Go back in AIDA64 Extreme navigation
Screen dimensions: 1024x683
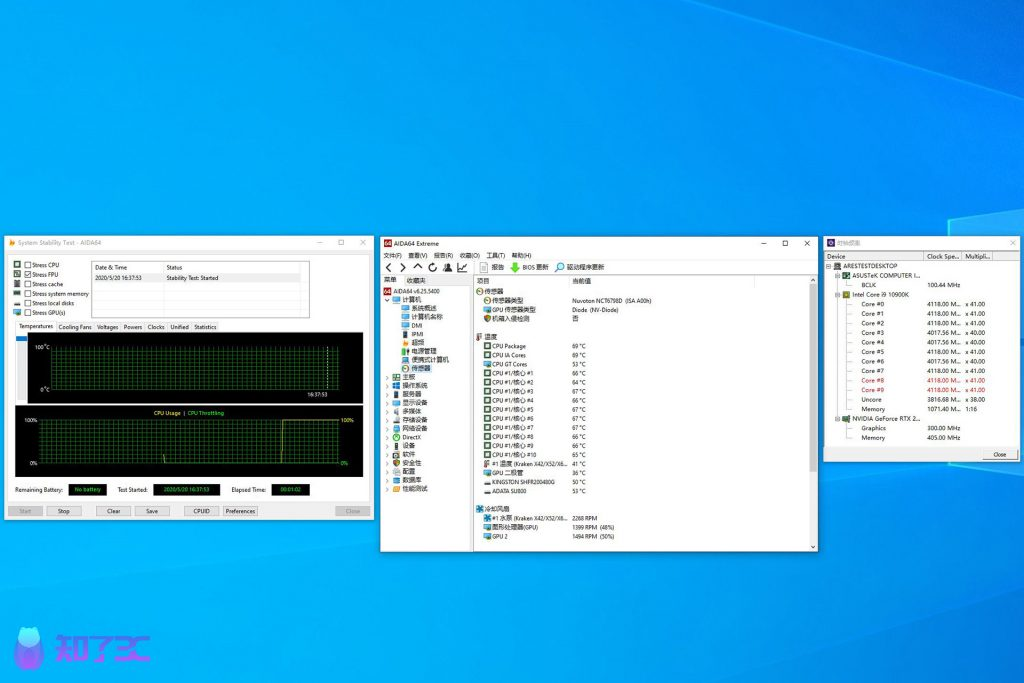tap(389, 267)
